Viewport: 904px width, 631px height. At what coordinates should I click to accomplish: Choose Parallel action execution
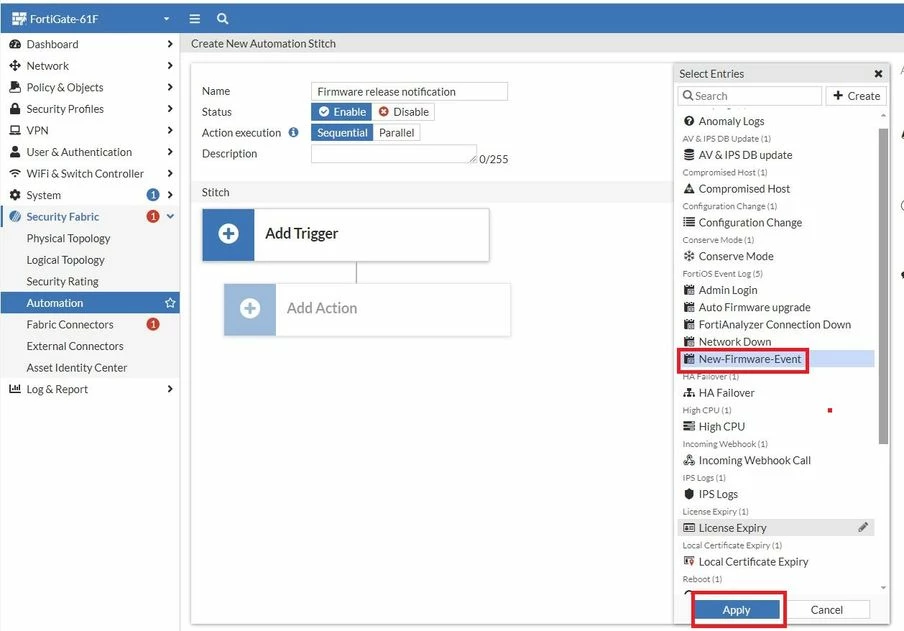pos(397,133)
